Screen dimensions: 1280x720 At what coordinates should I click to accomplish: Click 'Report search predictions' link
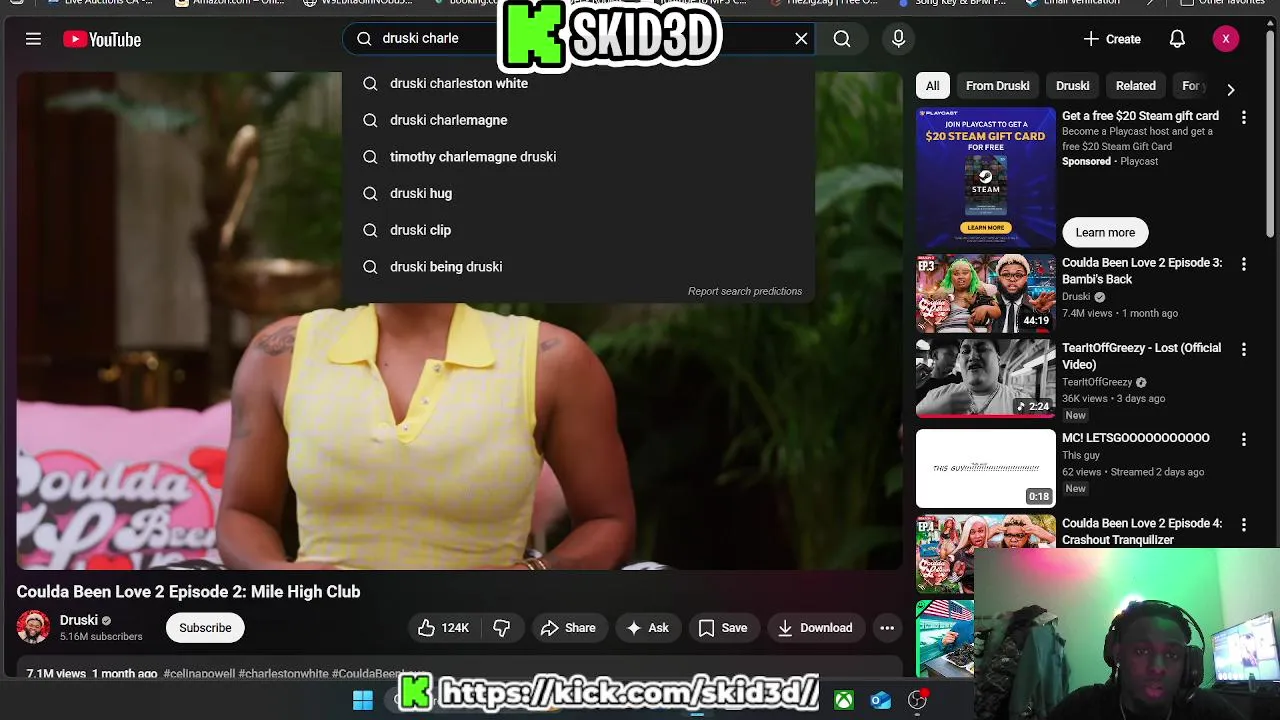[x=745, y=291]
